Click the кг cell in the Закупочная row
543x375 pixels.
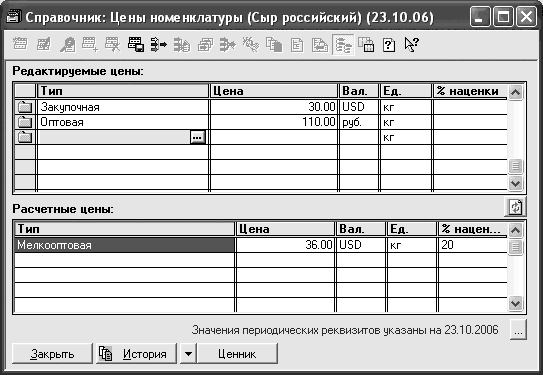(406, 107)
